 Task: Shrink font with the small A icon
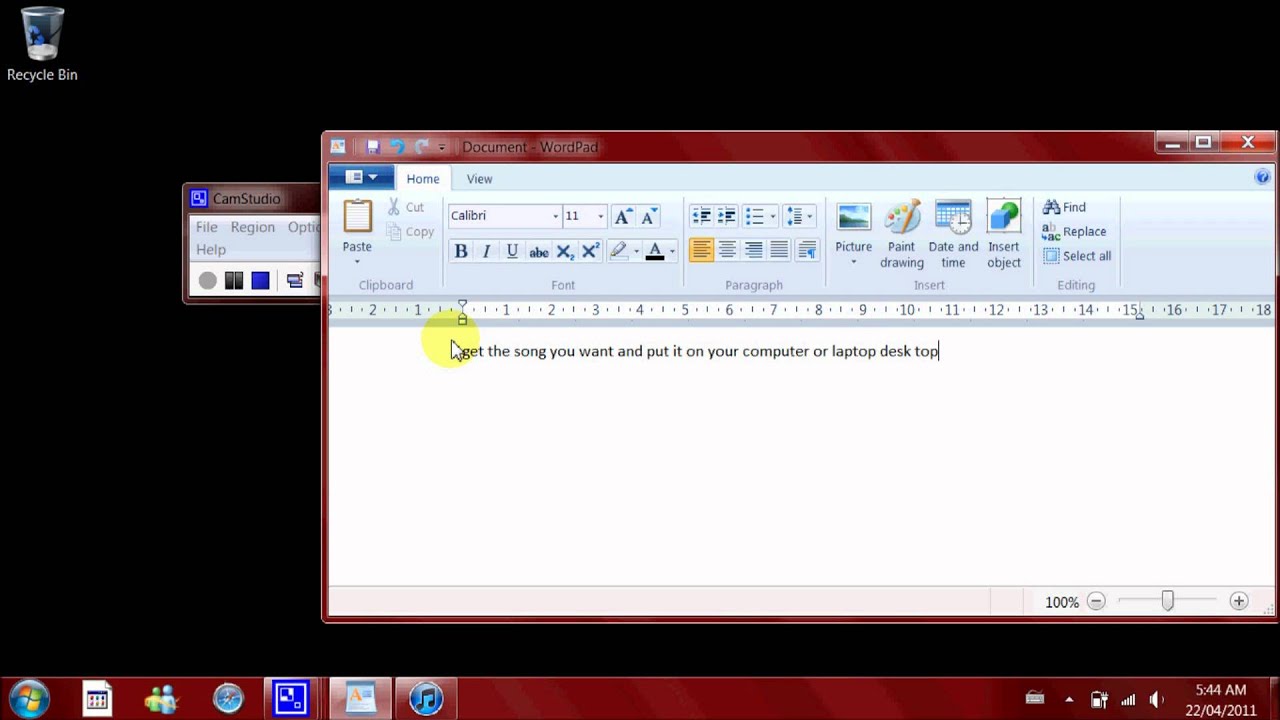pyautogui.click(x=648, y=216)
